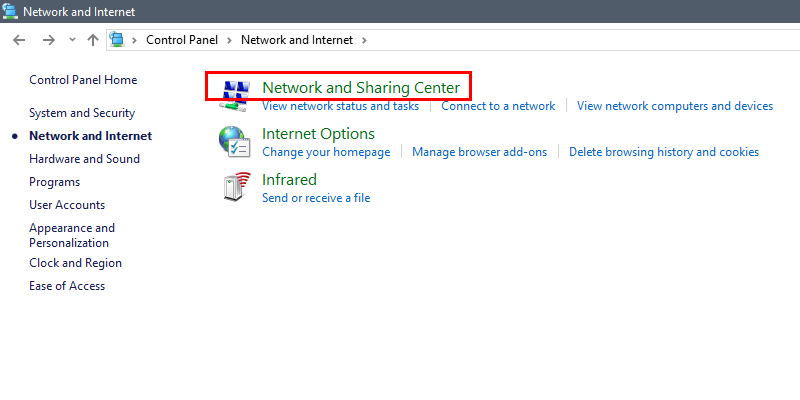Click Connect to a network link

click(498, 106)
